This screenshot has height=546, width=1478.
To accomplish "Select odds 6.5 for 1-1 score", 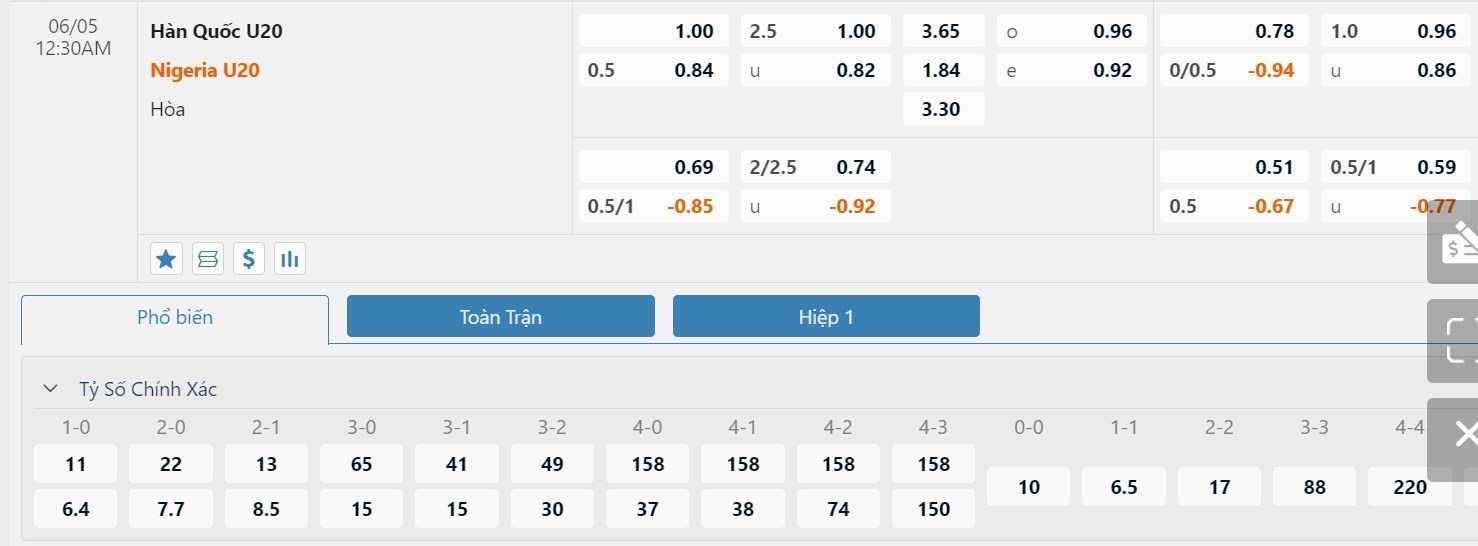I will [x=1123, y=487].
